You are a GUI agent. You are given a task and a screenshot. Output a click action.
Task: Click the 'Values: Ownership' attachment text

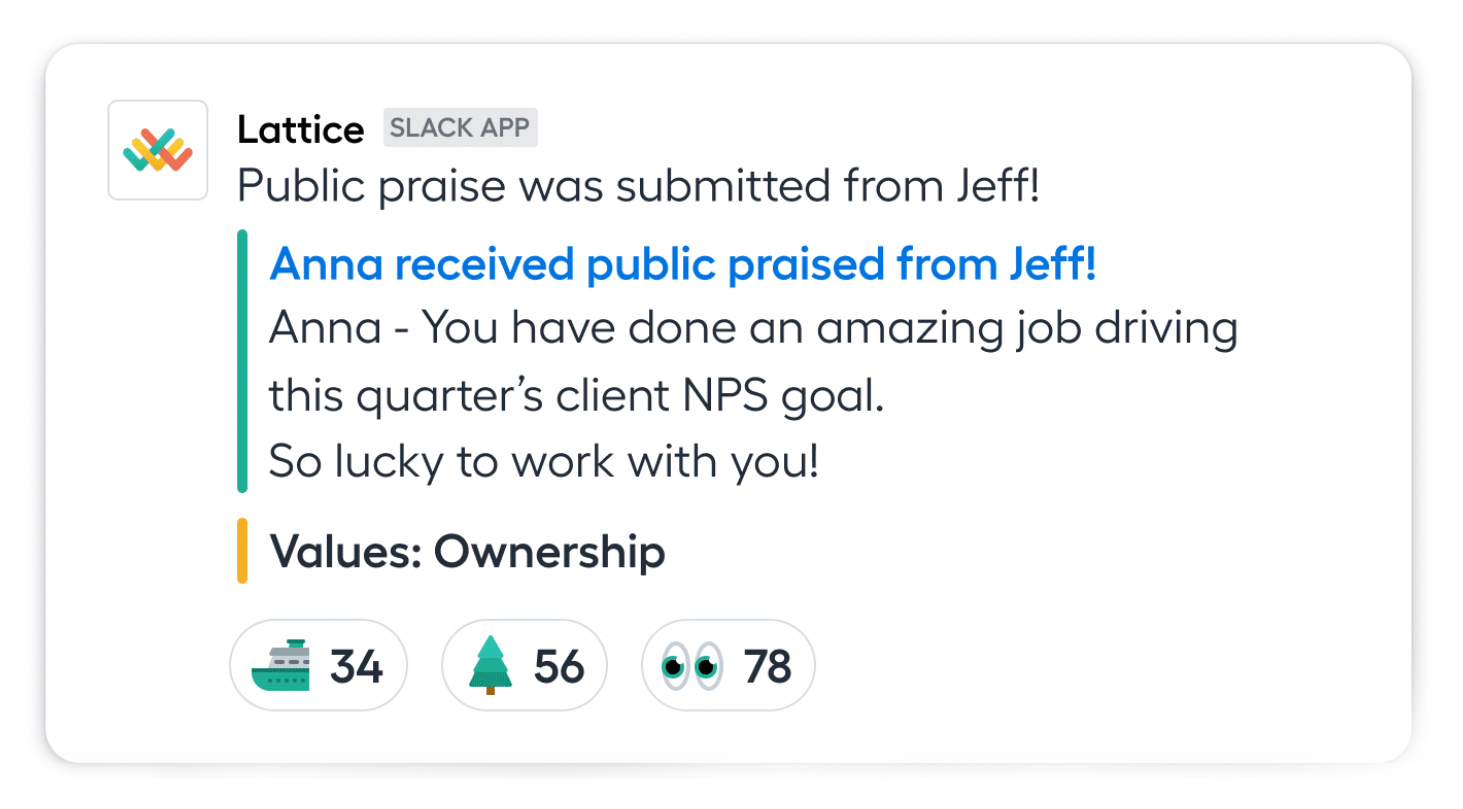(468, 551)
